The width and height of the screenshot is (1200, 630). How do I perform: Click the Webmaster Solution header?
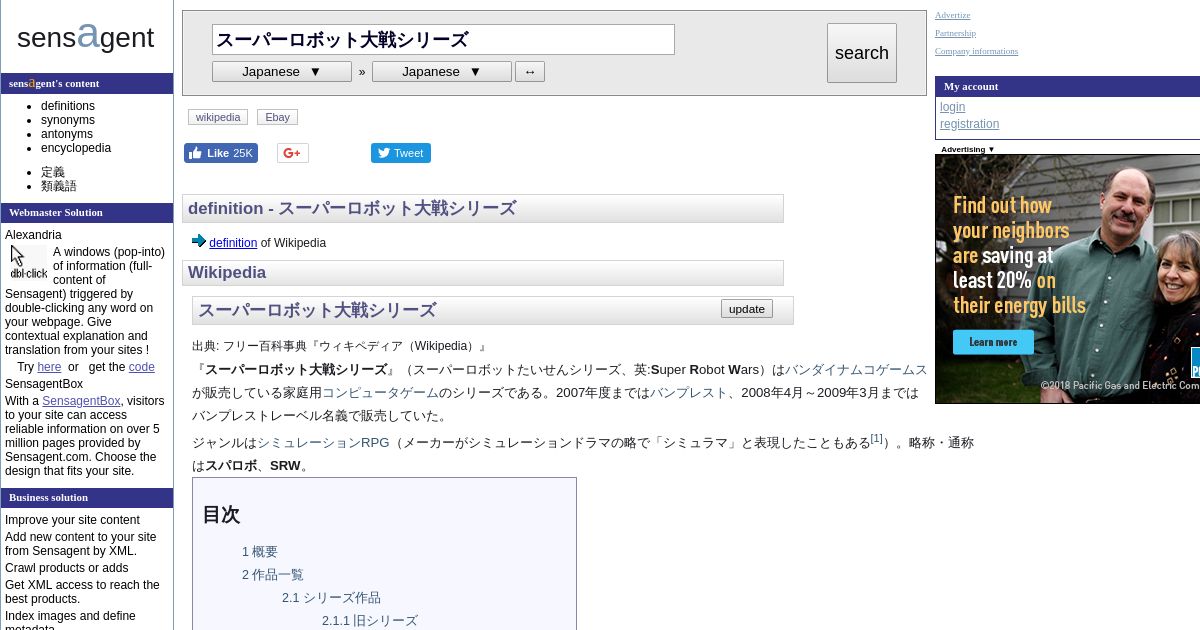pos(87,213)
